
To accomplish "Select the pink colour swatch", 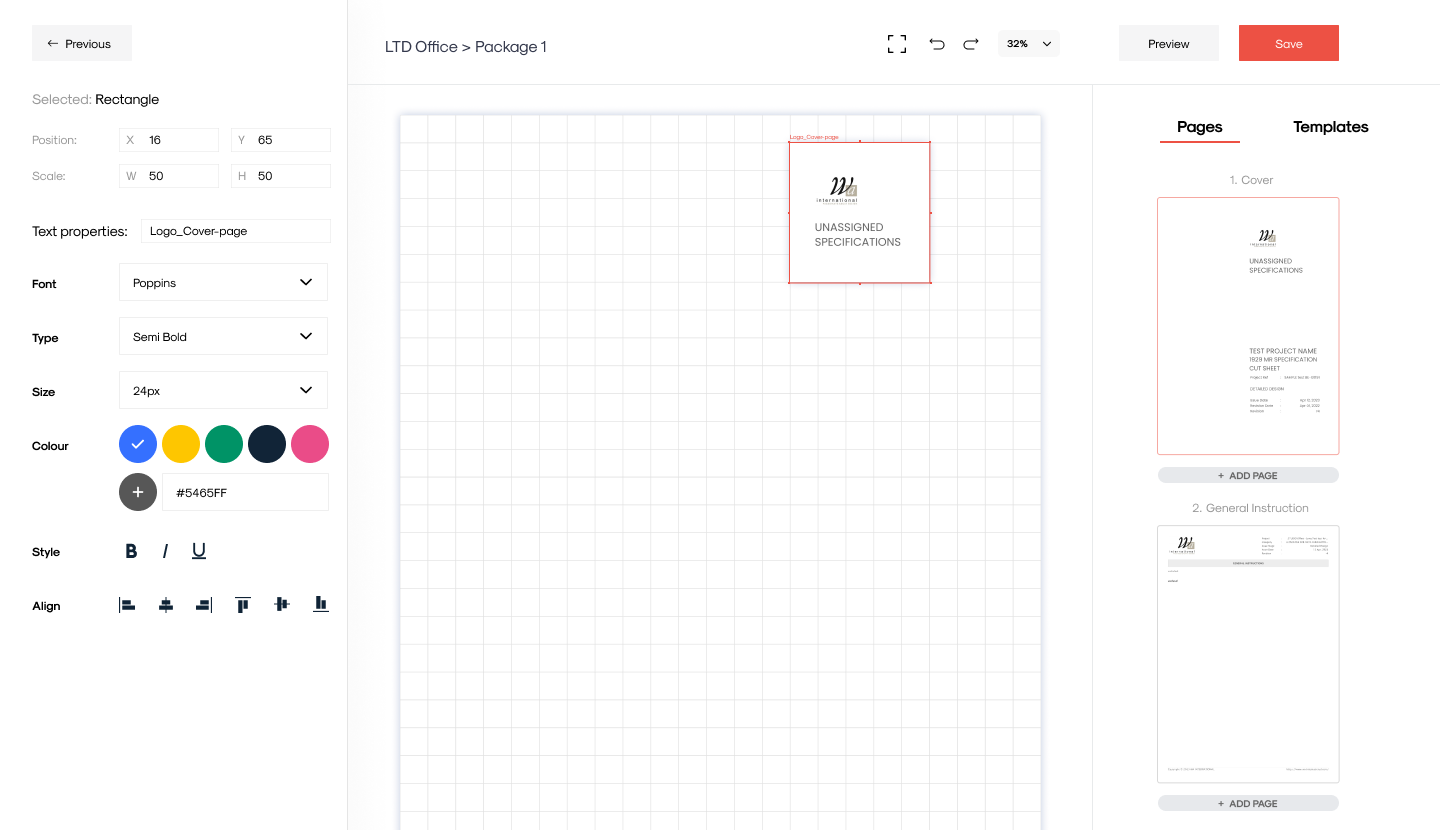I will (x=310, y=444).
